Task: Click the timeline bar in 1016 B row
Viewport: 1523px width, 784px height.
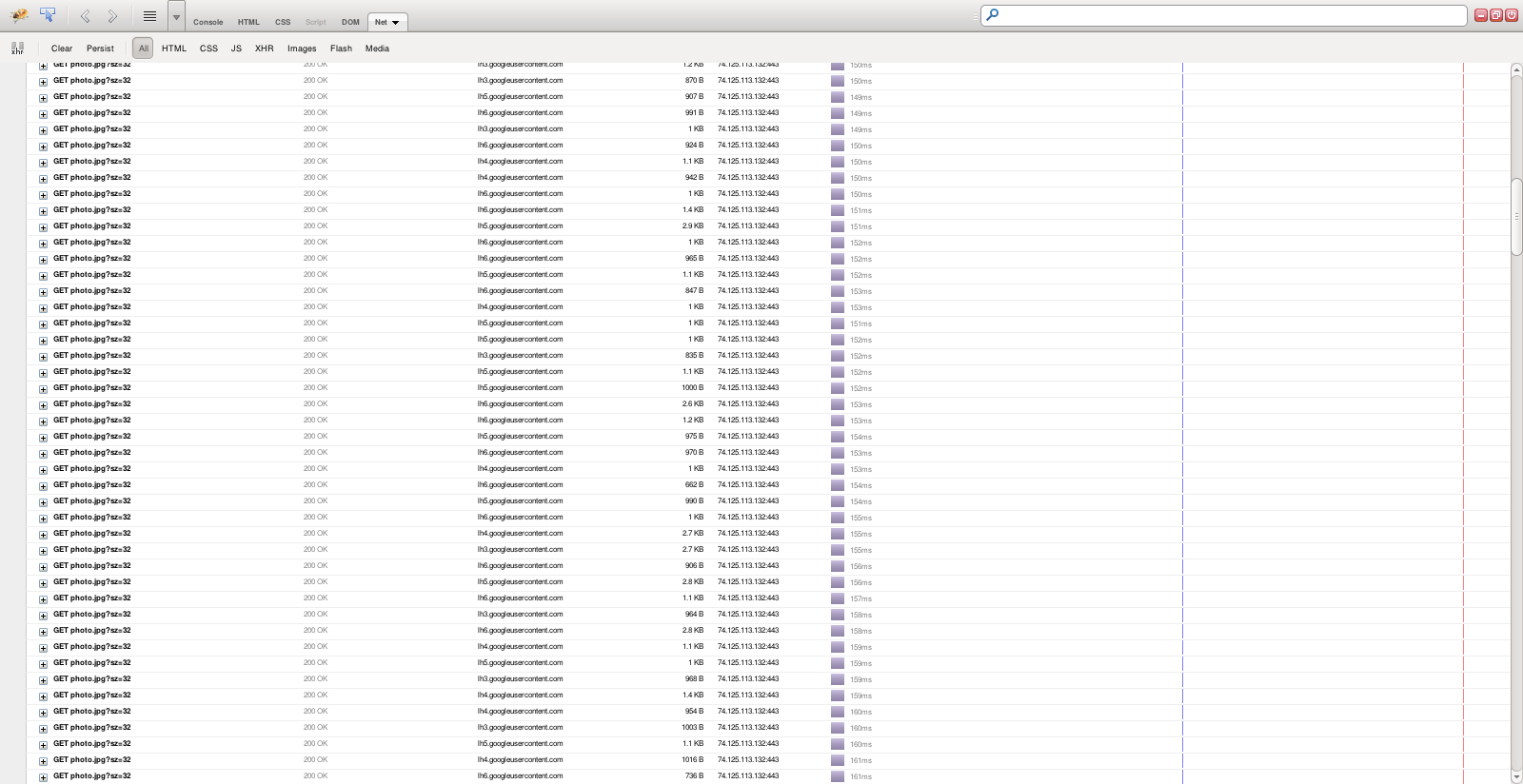Action: [838, 760]
